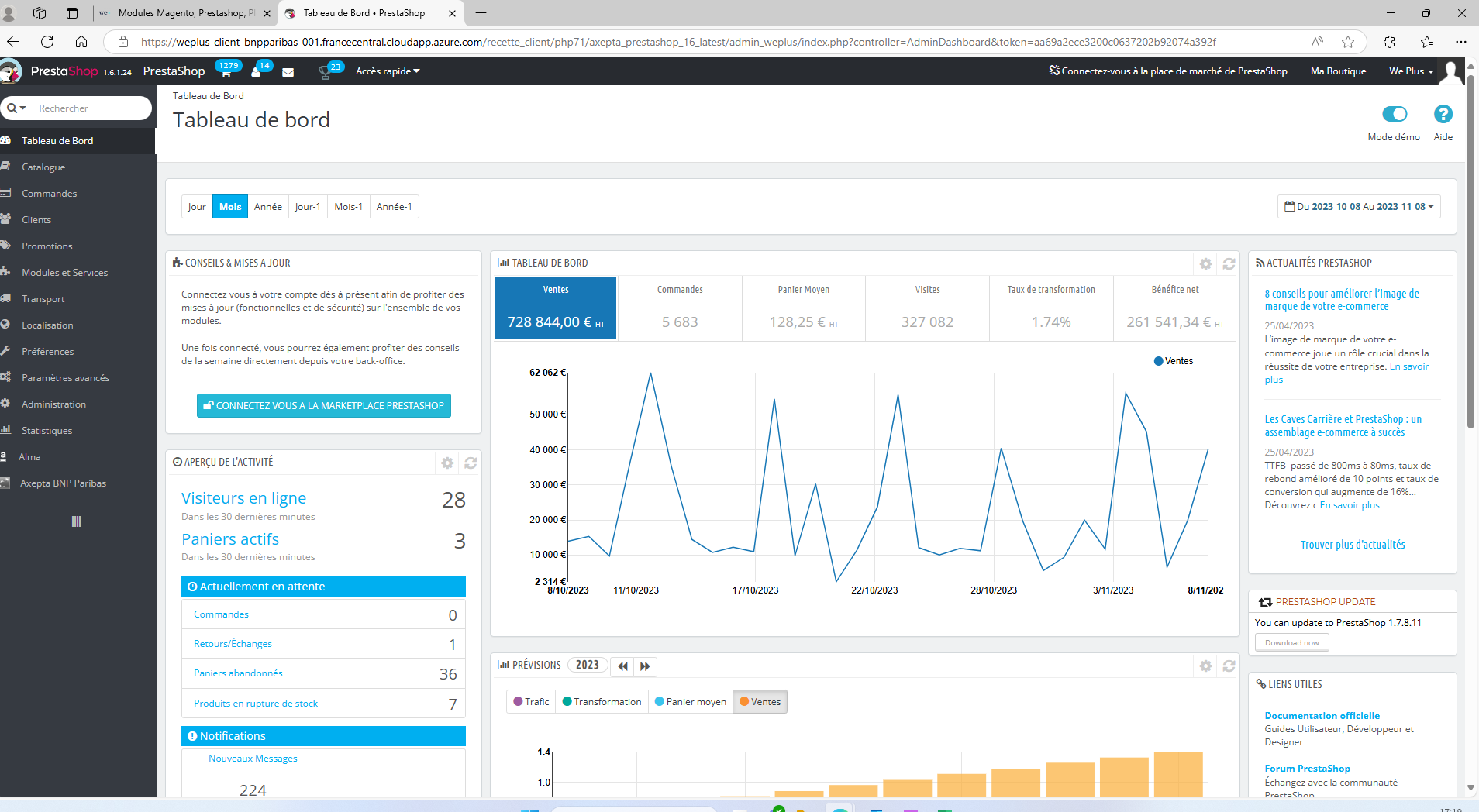Select the Jour period tab
Viewport: 1479px width, 812px height.
tap(197, 207)
